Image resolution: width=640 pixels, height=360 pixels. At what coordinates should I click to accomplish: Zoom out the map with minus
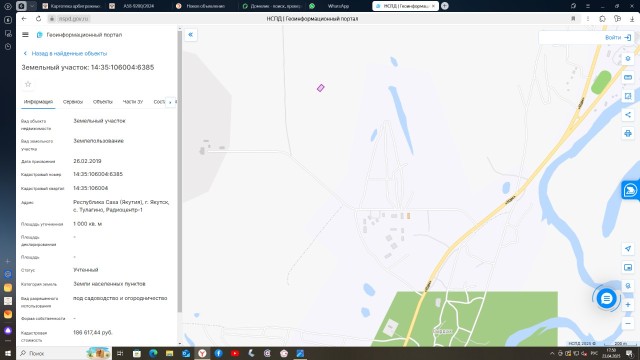[628, 324]
